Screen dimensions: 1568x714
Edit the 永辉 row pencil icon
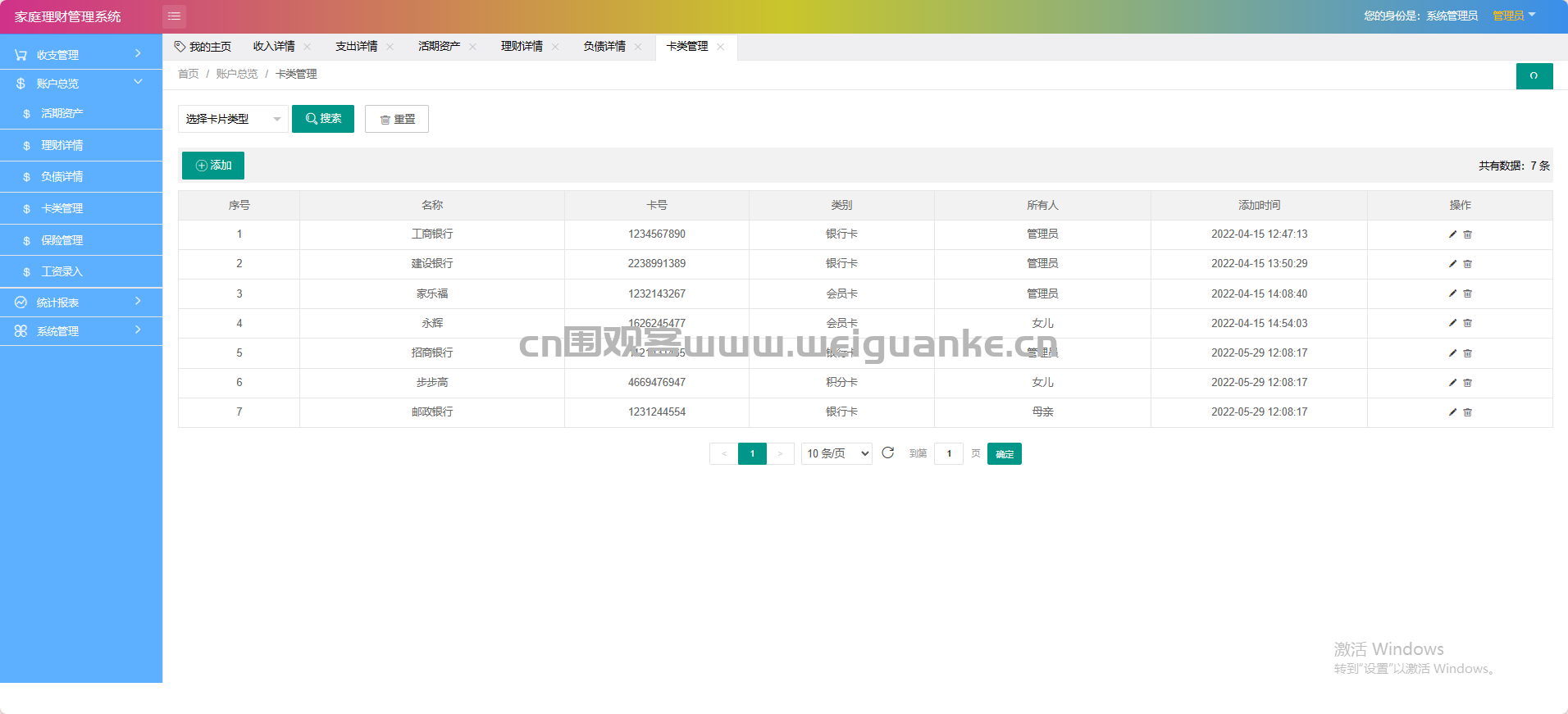tap(1452, 323)
